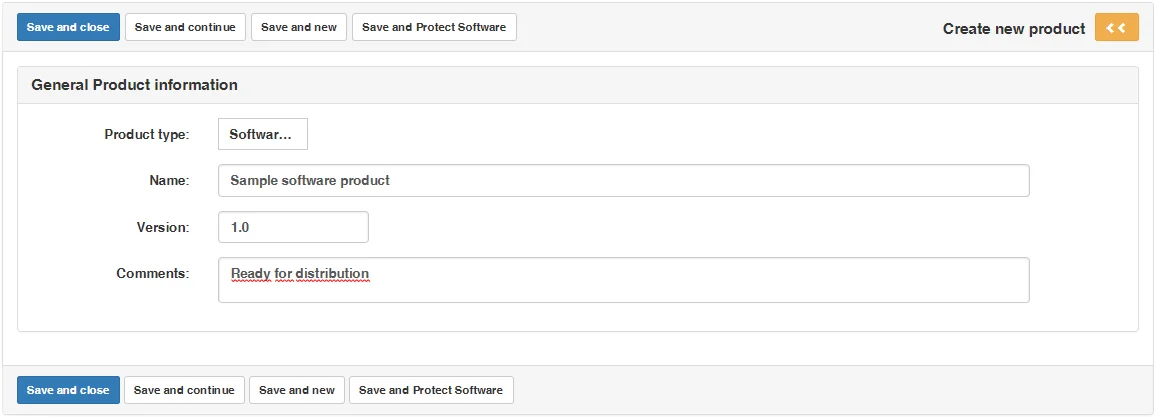Click the 'Comments:' field label
The width and height of the screenshot is (1156, 418).
click(x=153, y=273)
